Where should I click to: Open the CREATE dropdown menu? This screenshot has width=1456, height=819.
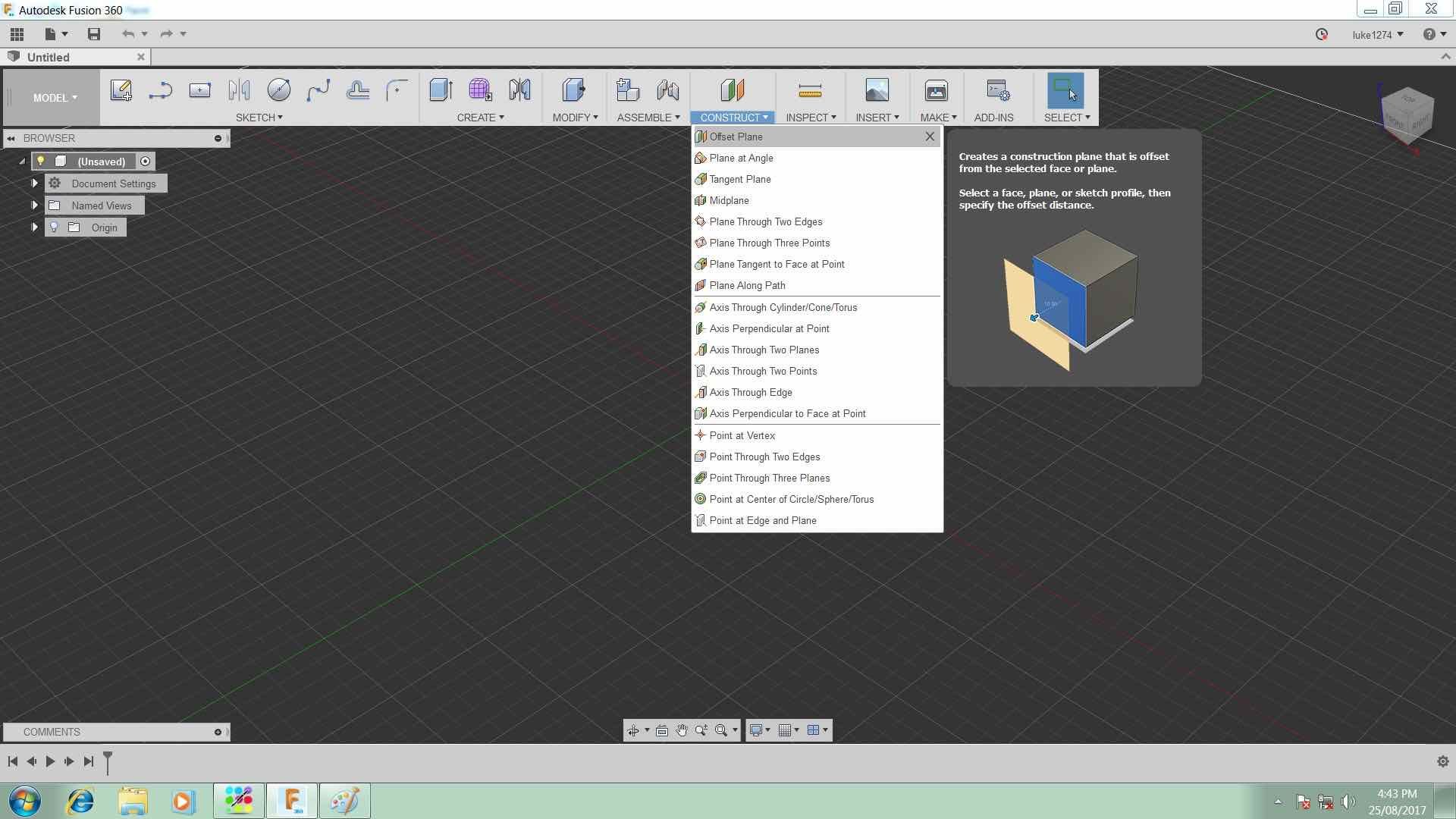tap(480, 118)
